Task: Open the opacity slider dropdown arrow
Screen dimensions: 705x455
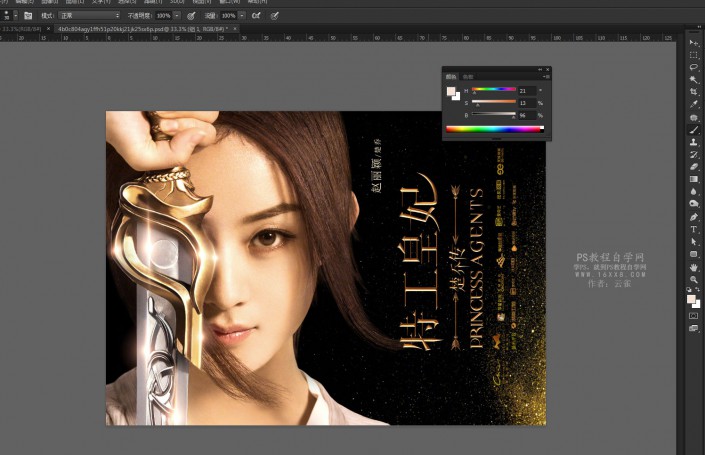Action: pyautogui.click(x=177, y=16)
